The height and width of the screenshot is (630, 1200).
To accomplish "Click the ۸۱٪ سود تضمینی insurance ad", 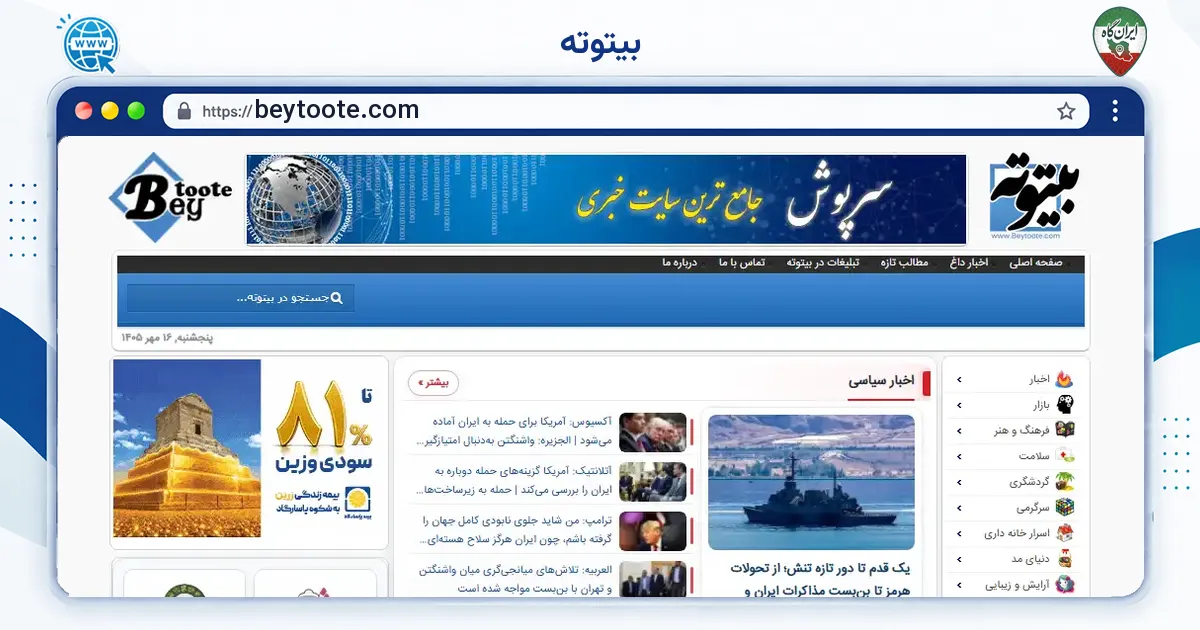I will click(250, 453).
